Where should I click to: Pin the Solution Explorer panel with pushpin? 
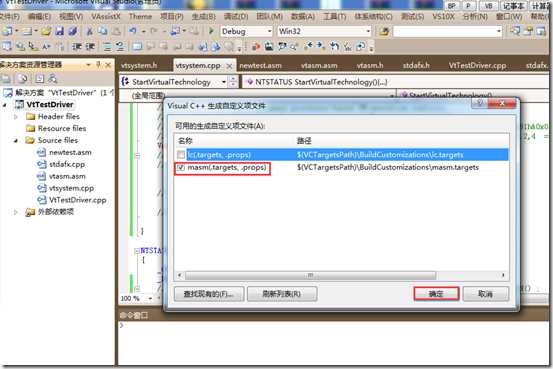click(x=98, y=65)
